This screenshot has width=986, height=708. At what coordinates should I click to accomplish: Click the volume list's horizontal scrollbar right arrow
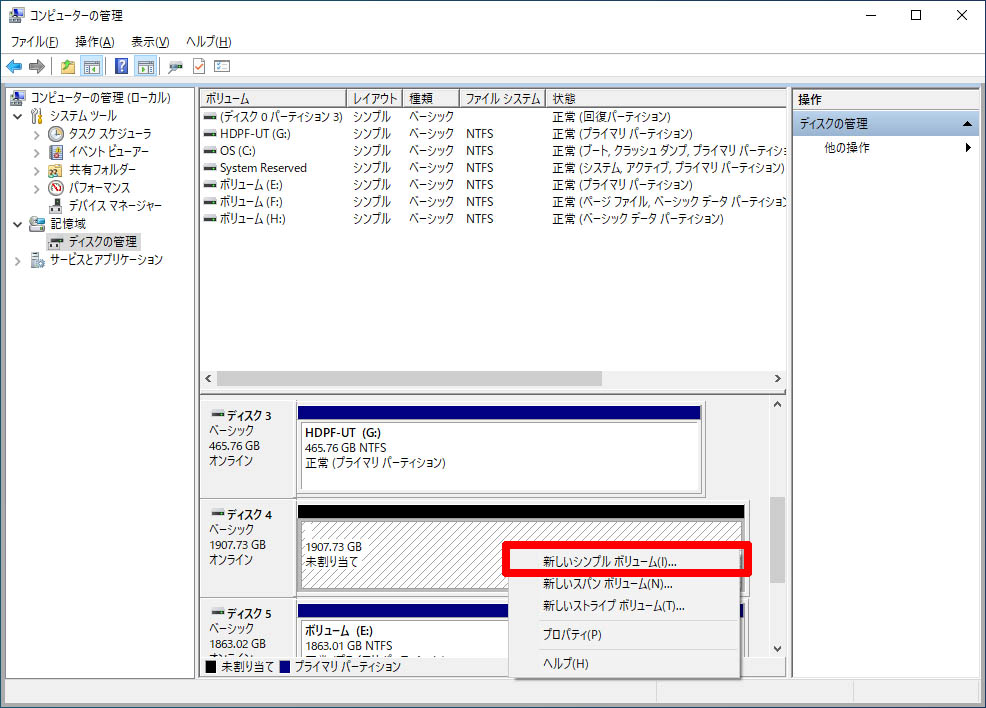778,379
